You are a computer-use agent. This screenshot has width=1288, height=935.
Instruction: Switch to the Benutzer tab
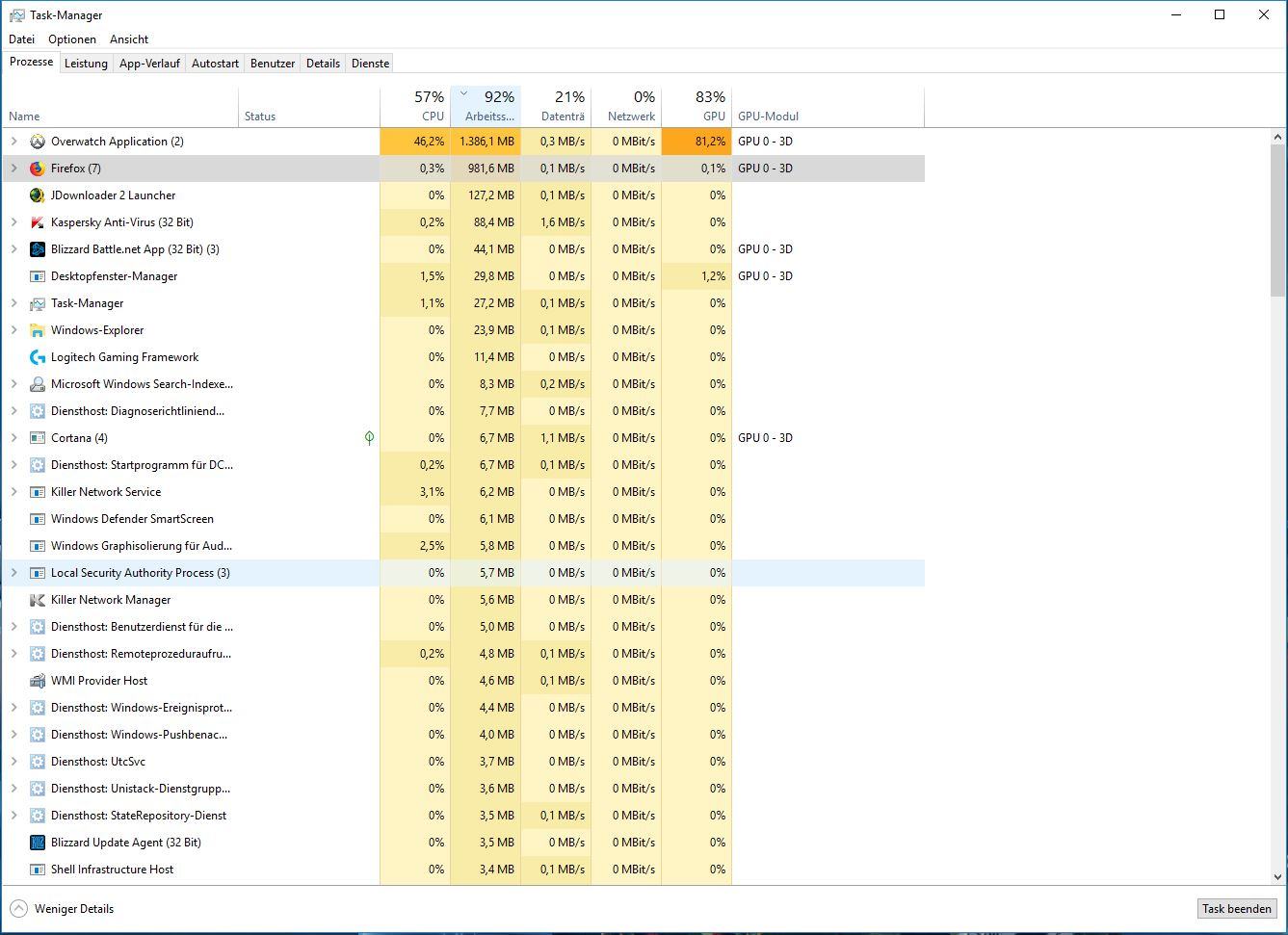tap(273, 64)
